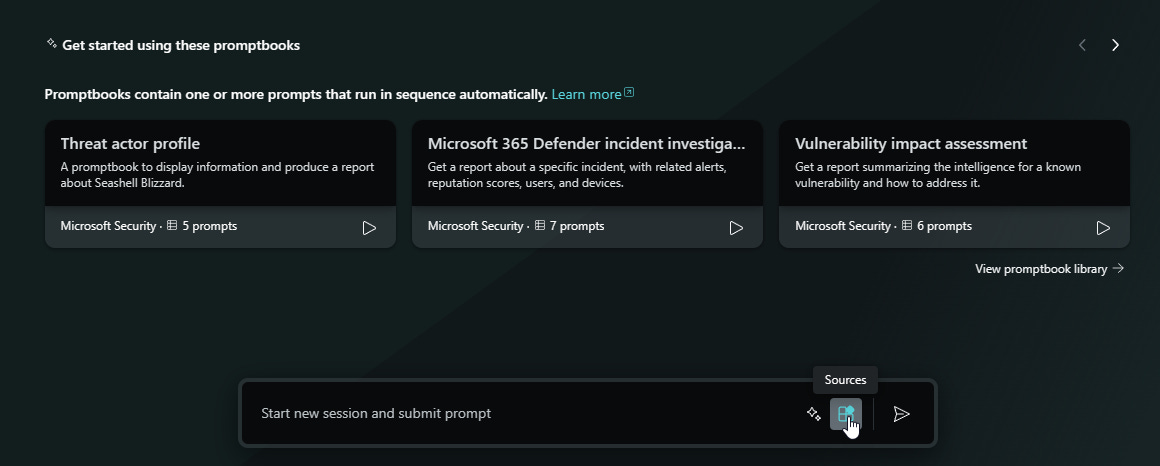Submit prompt with the send arrow icon
Screen dimensions: 1160x466
point(901,414)
